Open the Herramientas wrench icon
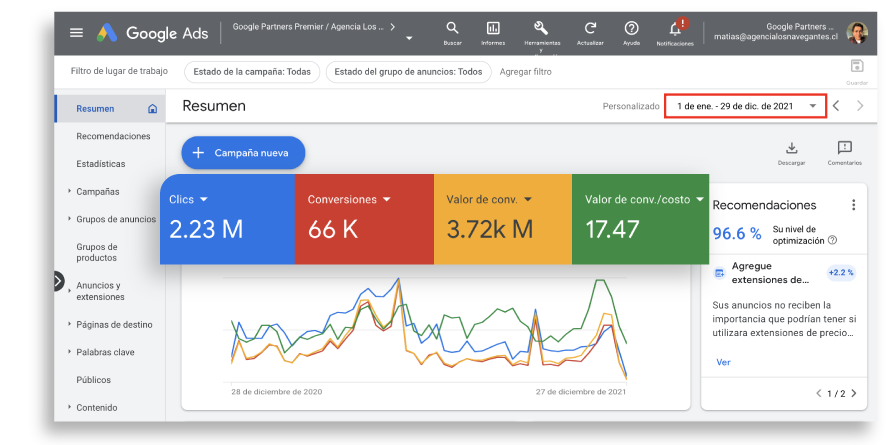Screen dimensions: 888x445 [541, 28]
